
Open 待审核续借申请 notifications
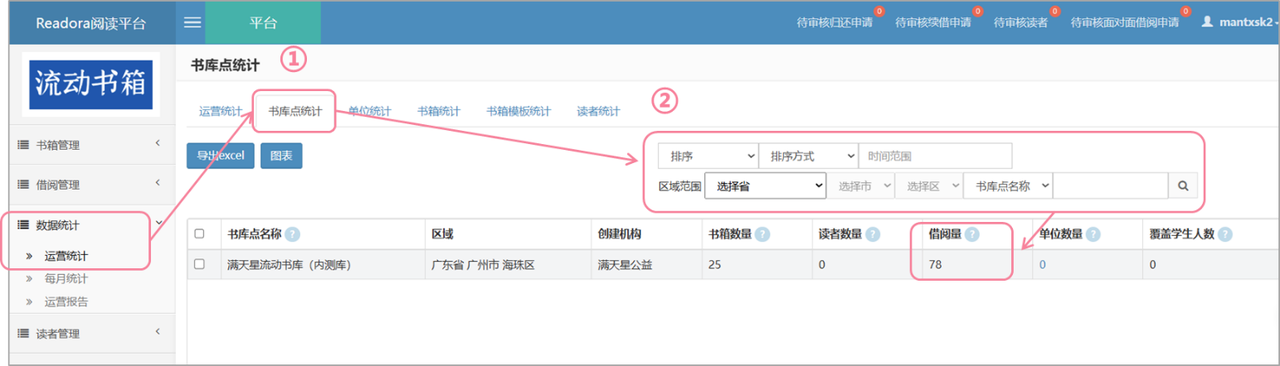pyautogui.click(x=933, y=22)
